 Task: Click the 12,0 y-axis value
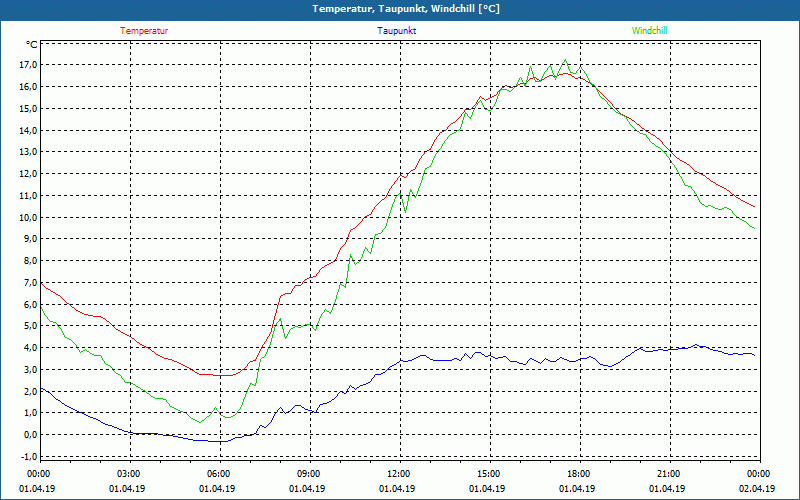click(x=28, y=174)
